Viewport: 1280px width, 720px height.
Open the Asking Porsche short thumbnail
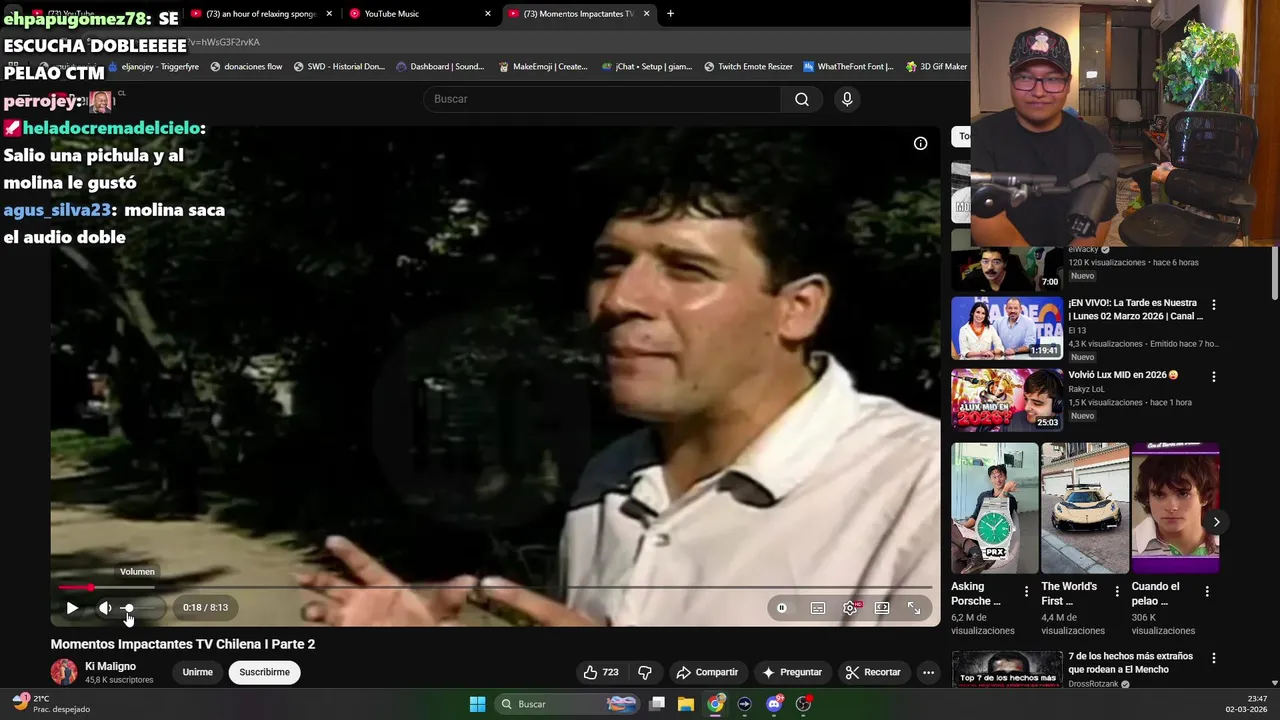coord(995,508)
